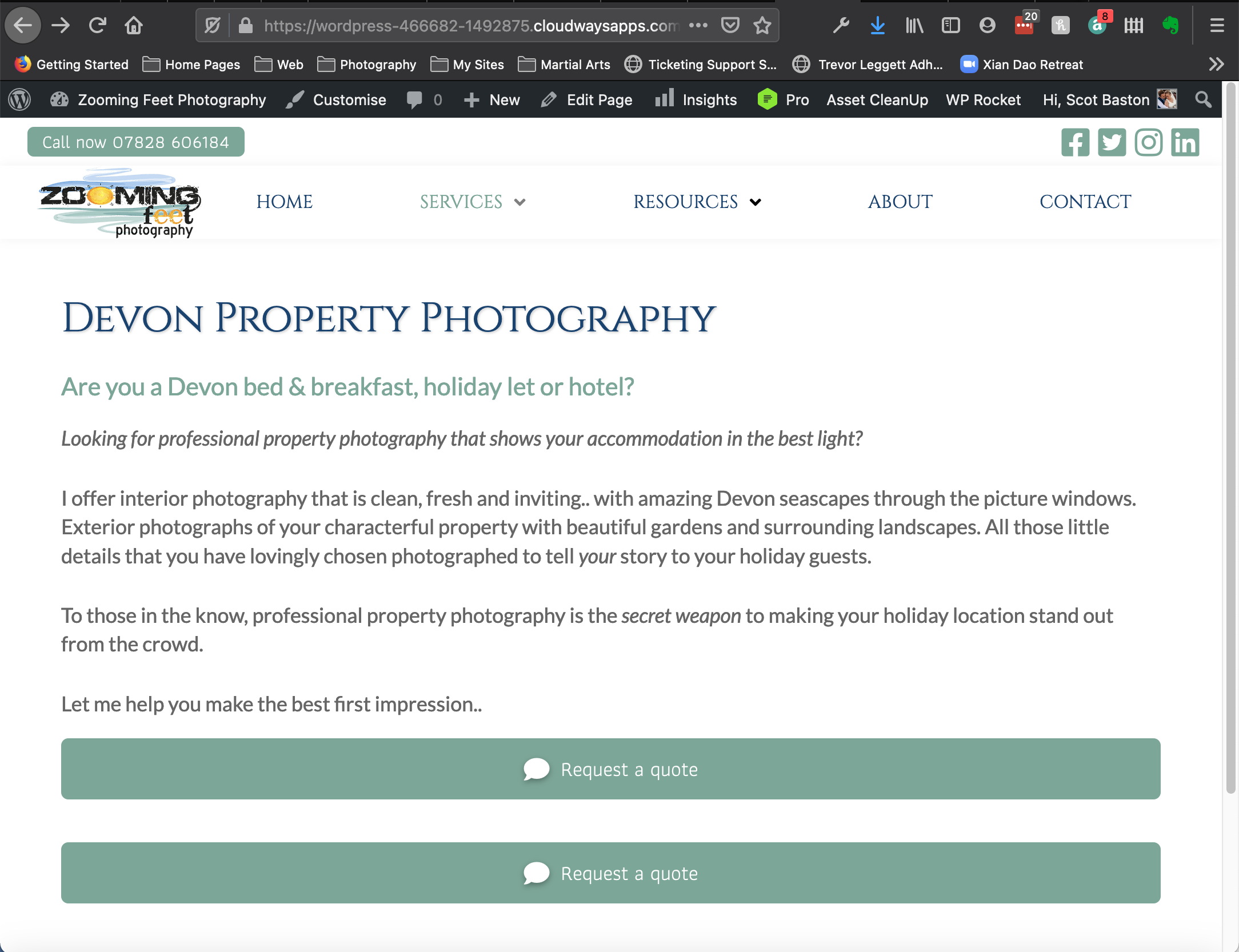Open the admin bar search magnifier
The width and height of the screenshot is (1239, 952).
(x=1203, y=100)
